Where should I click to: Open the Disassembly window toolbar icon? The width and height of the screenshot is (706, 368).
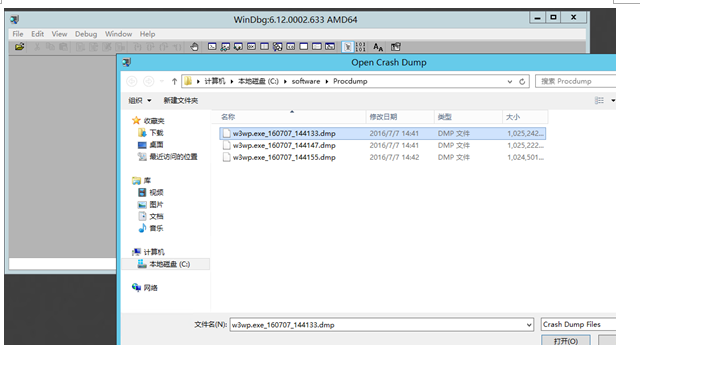(x=291, y=46)
